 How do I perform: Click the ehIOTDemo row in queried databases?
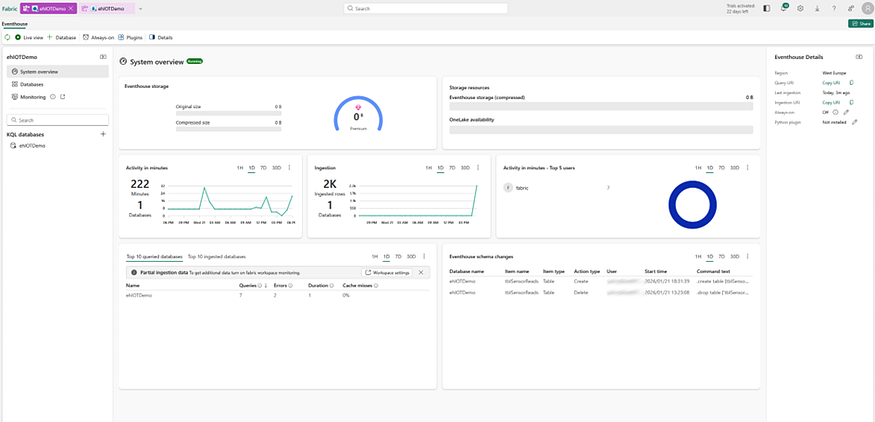coord(277,295)
